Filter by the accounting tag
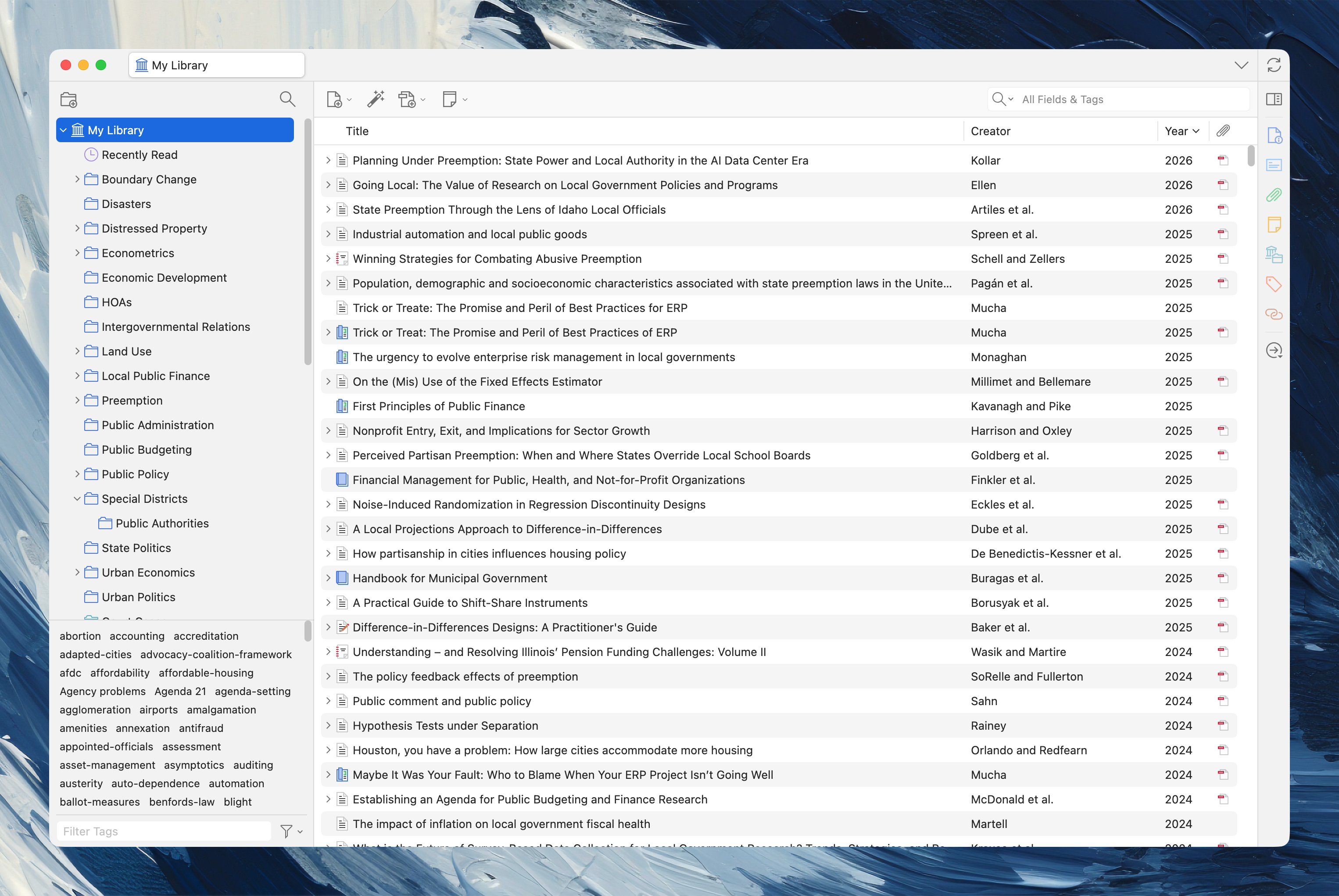Viewport: 1339px width, 896px height. 137,636
